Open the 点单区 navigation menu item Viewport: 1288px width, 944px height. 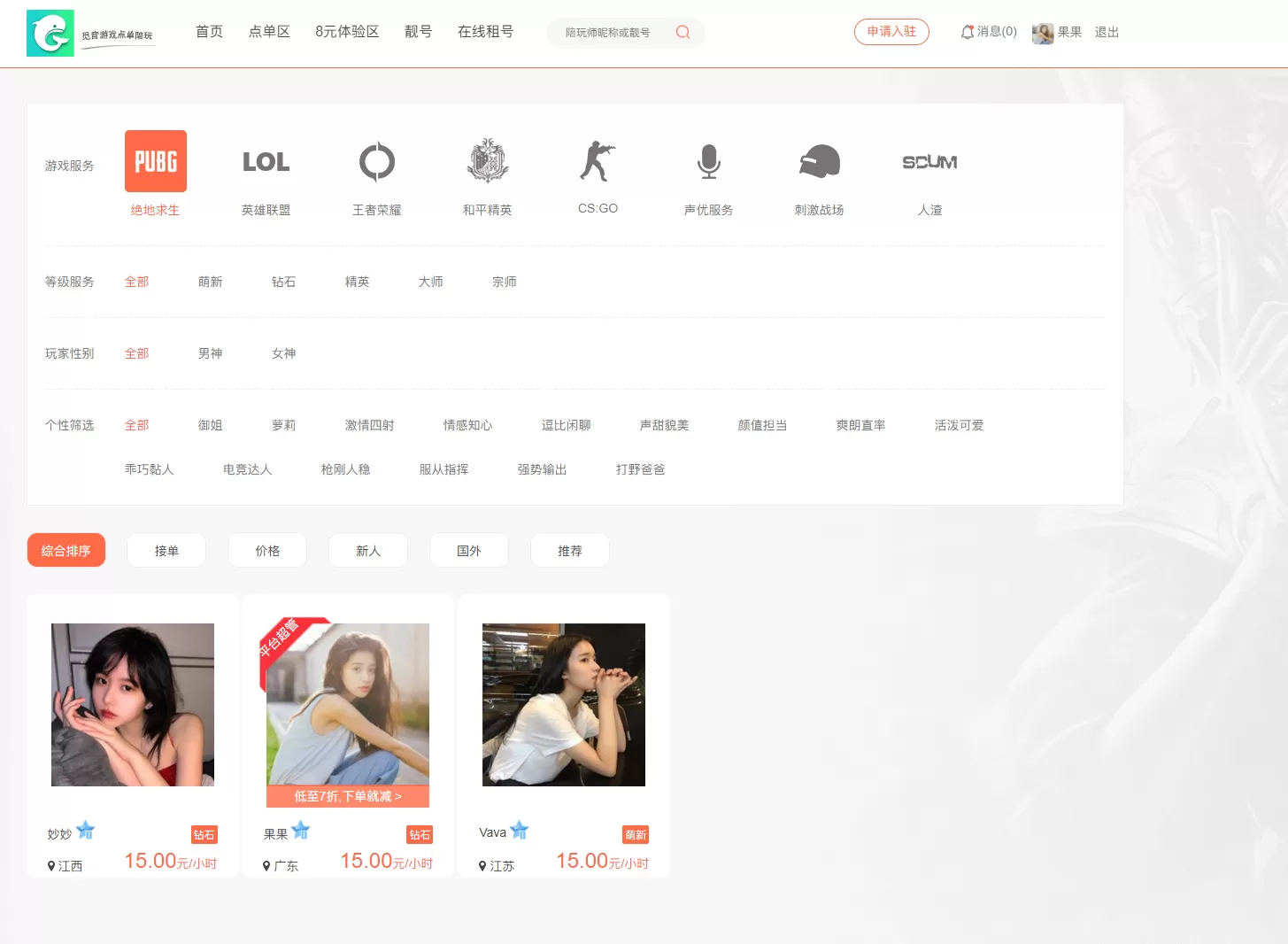coord(269,32)
